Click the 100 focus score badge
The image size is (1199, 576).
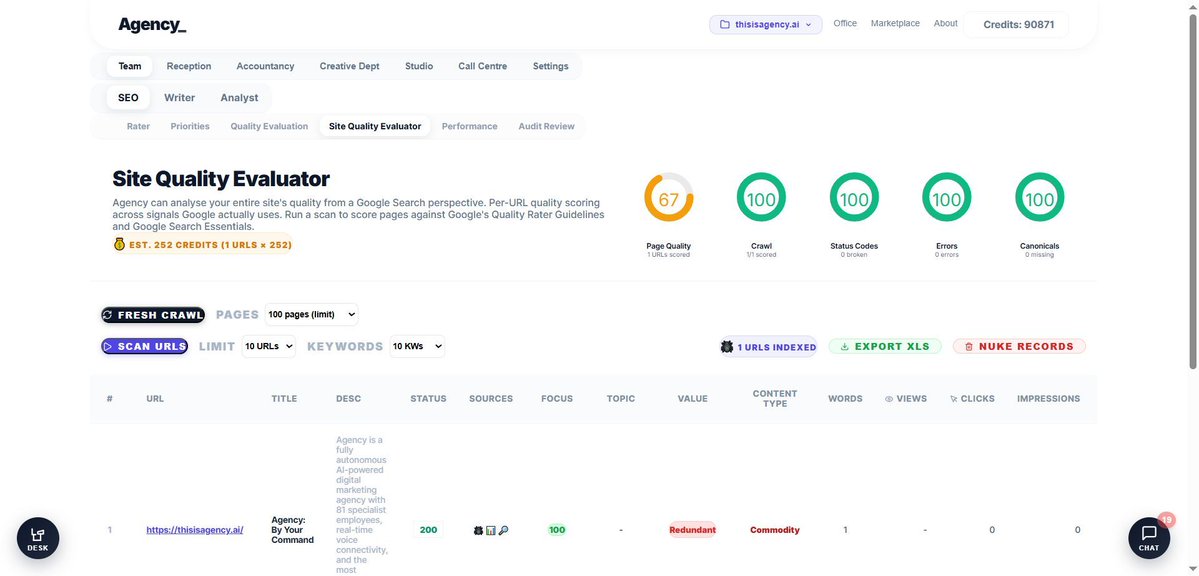(x=557, y=530)
